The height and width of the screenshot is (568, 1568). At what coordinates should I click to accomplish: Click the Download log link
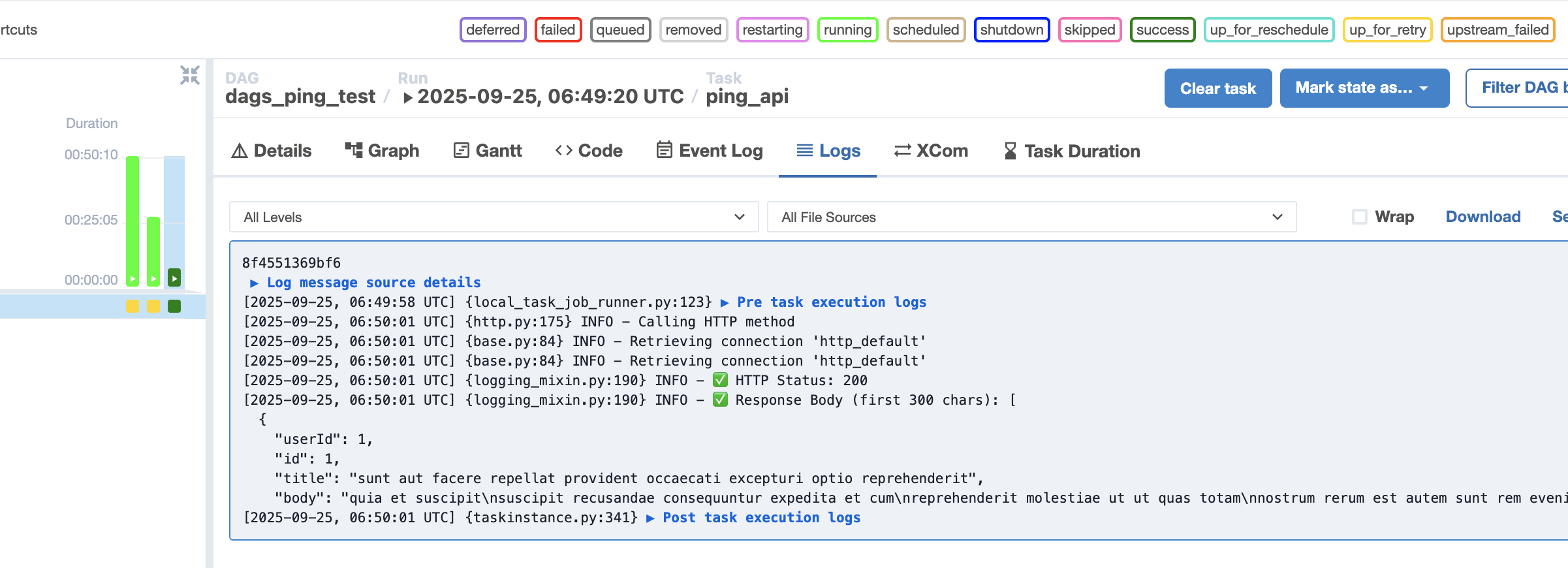tap(1483, 217)
